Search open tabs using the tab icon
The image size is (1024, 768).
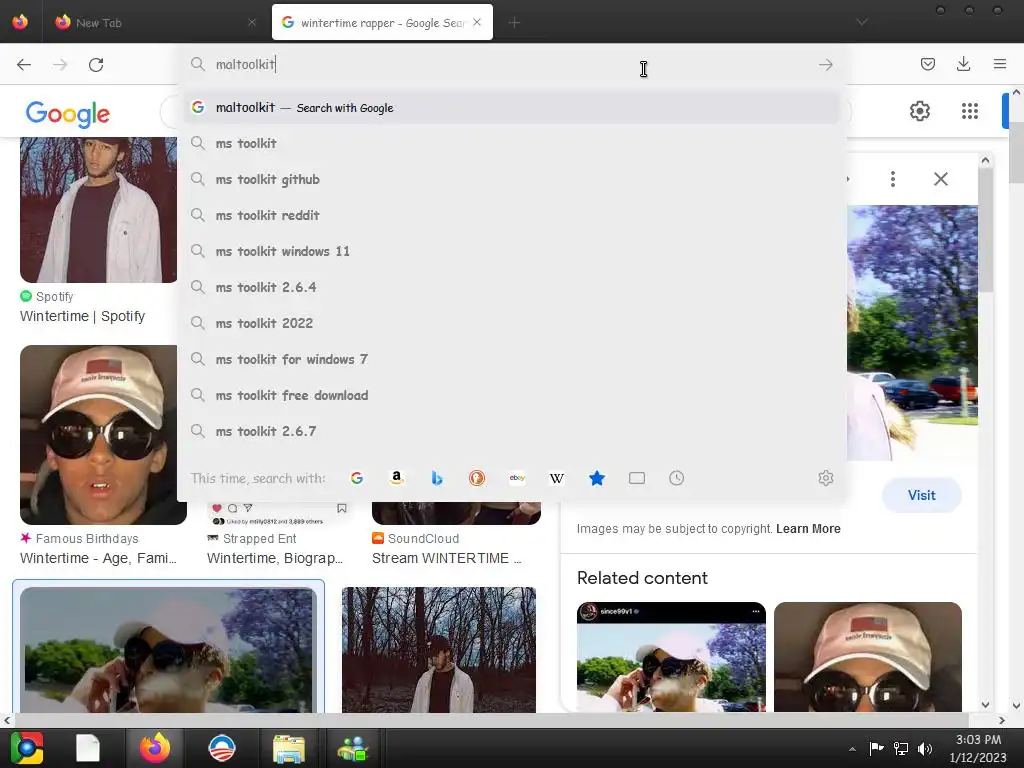(x=637, y=478)
